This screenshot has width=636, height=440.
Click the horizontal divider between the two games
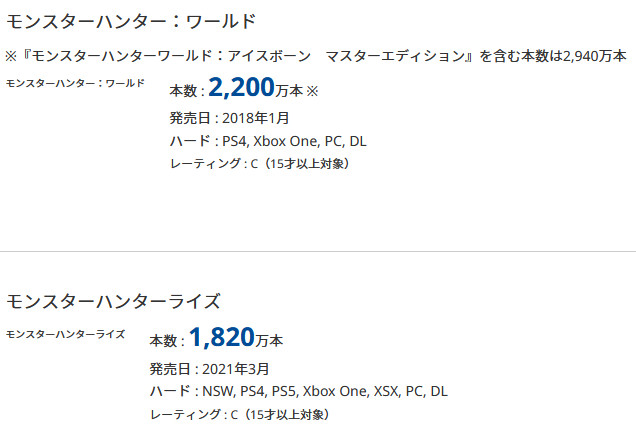(318, 251)
